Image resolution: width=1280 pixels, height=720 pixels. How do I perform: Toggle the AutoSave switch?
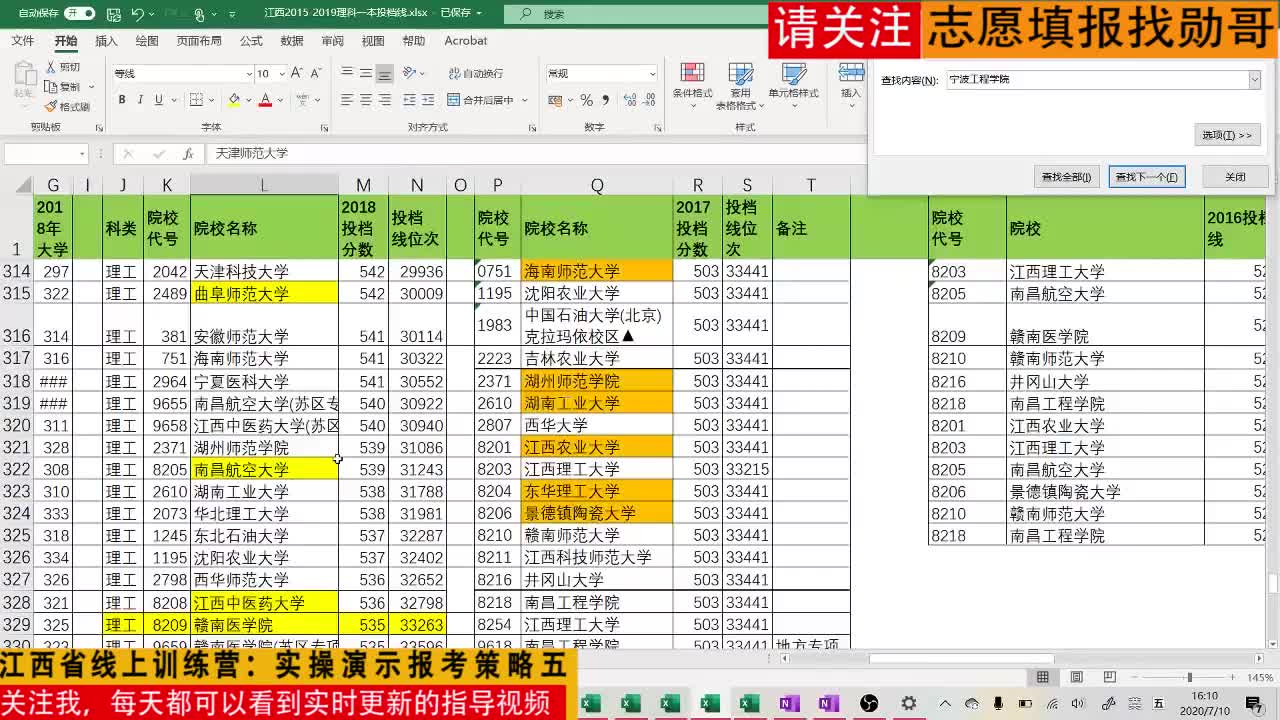79,14
